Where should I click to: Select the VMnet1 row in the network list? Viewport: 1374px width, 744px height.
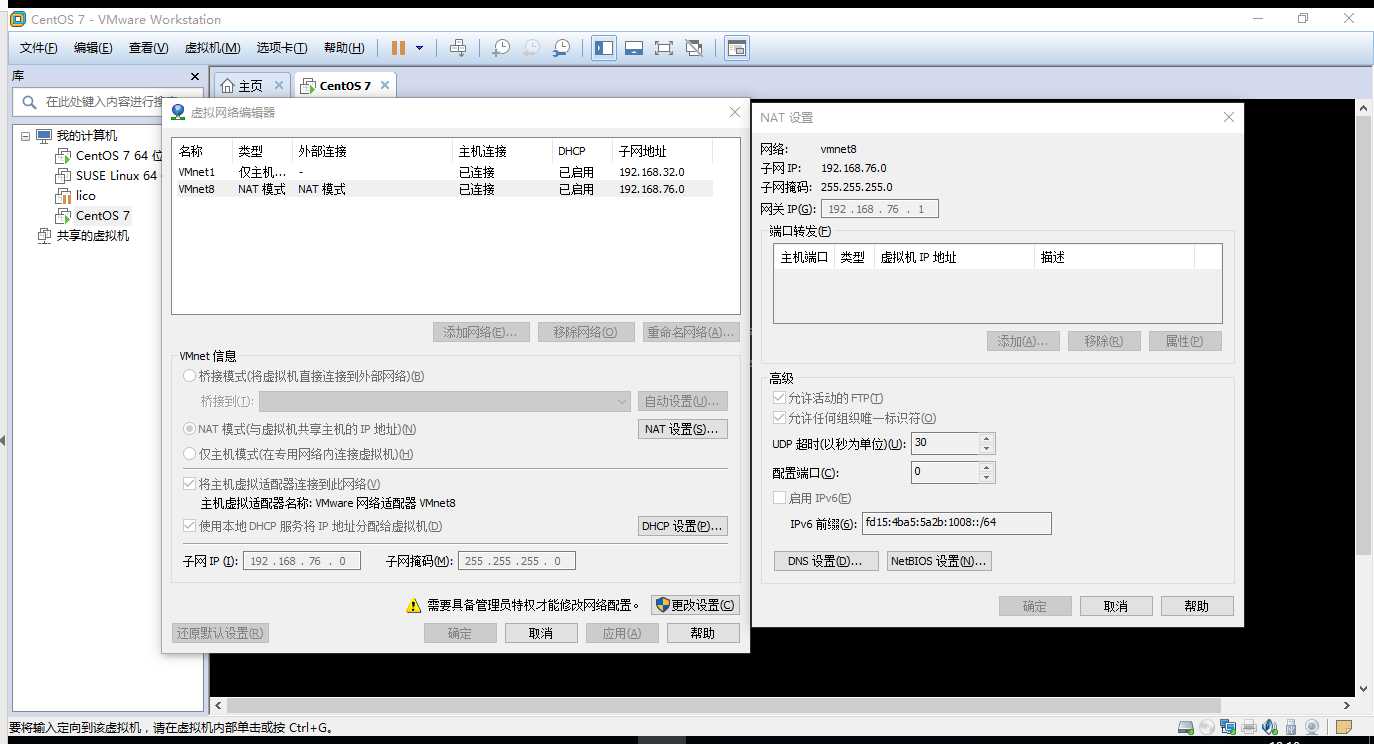442,172
